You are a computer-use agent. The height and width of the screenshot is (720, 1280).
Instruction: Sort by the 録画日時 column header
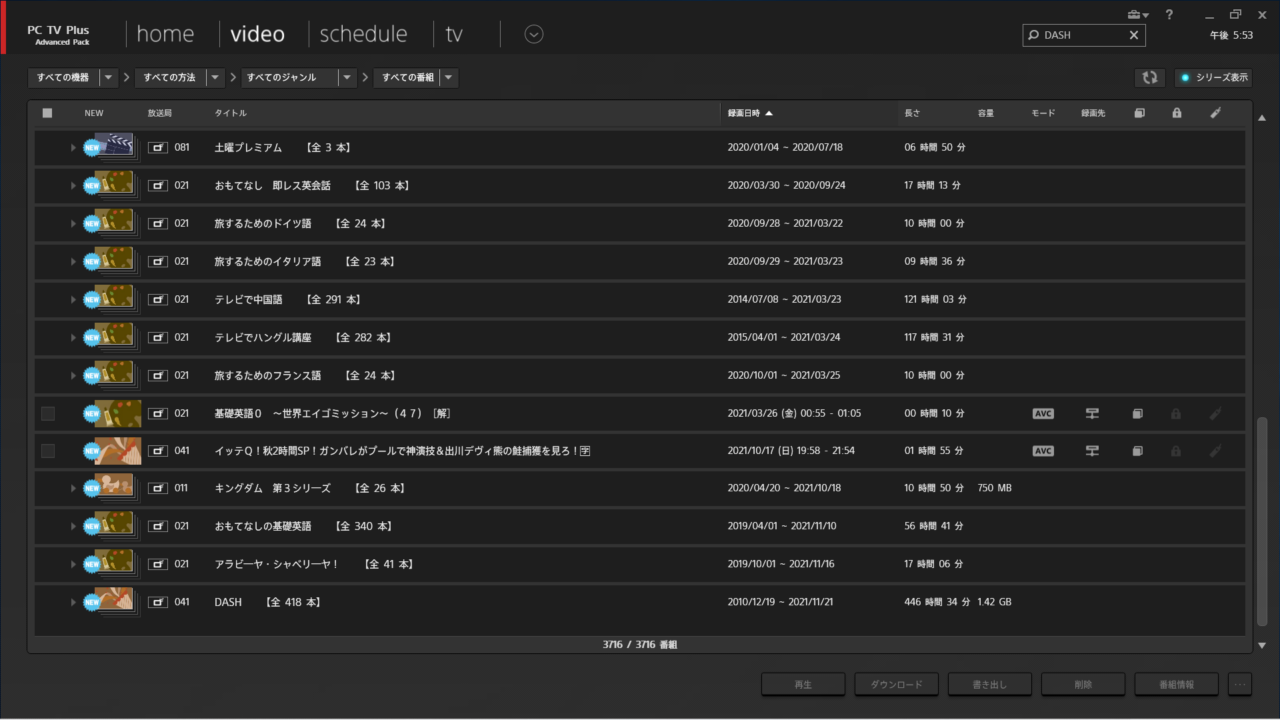point(750,113)
